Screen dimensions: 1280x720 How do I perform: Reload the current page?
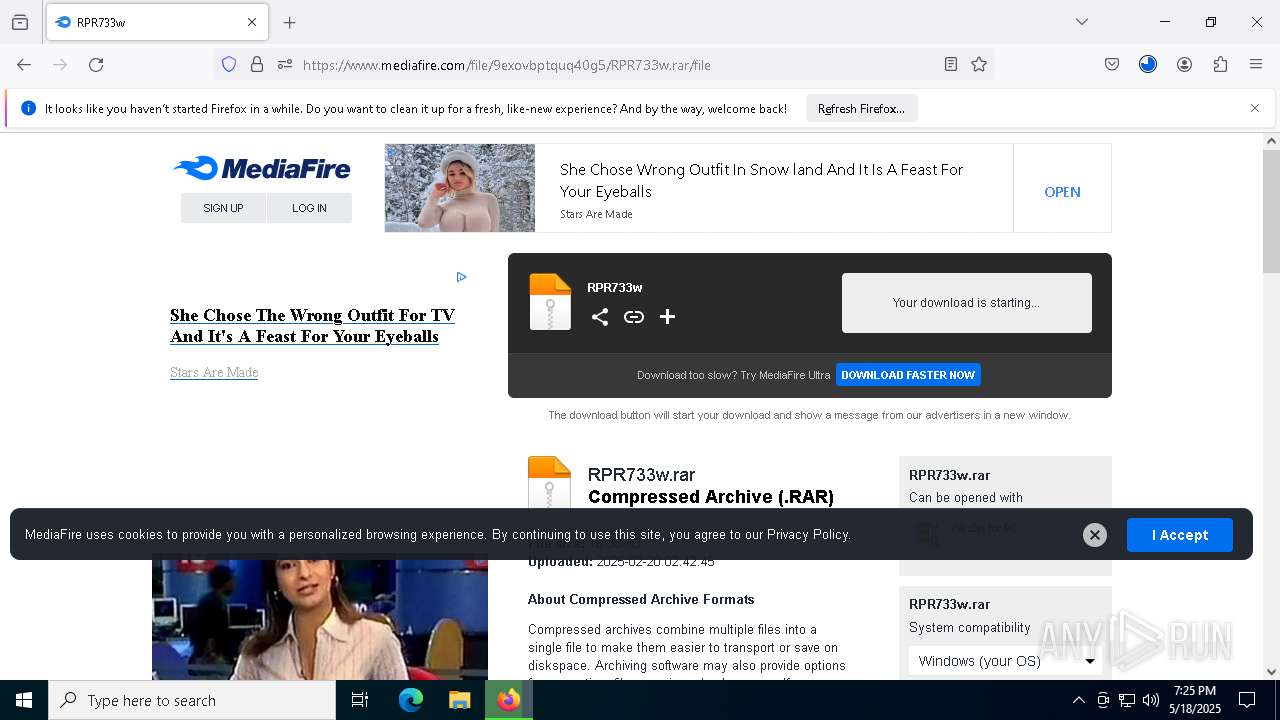tap(96, 64)
